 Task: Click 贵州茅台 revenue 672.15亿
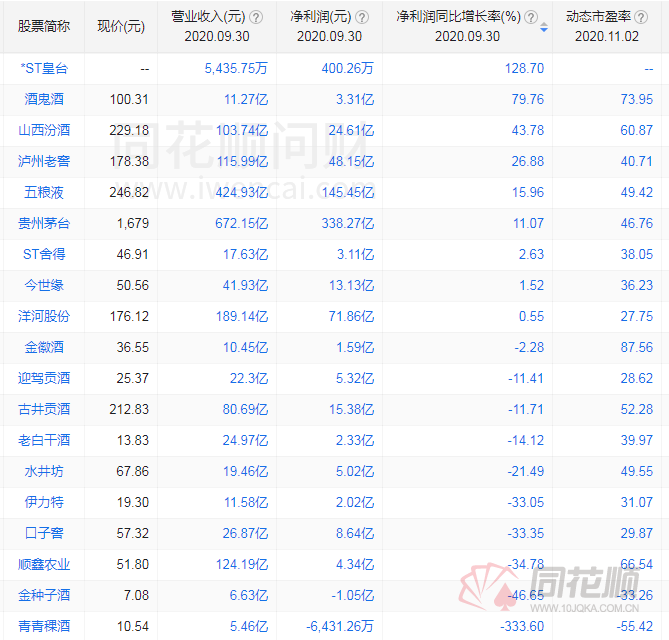(x=241, y=223)
